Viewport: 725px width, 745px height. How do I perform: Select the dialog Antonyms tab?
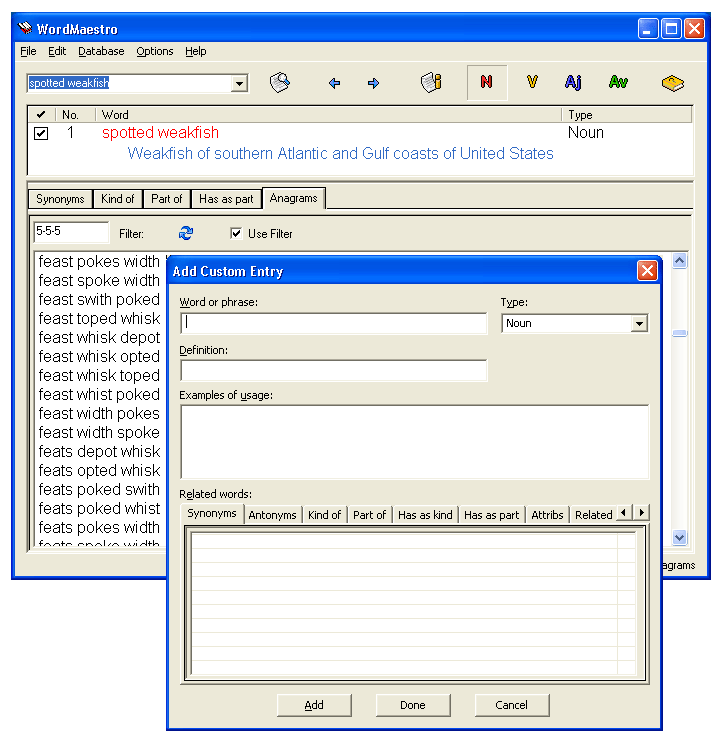[x=272, y=515]
